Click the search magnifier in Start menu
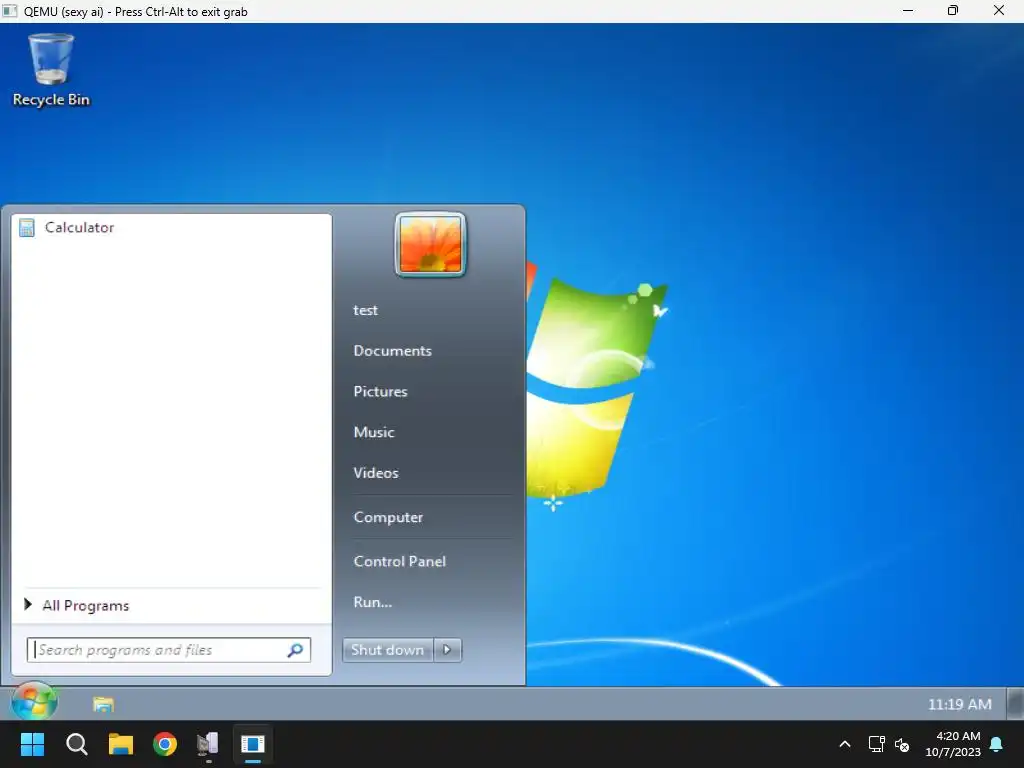The image size is (1024, 768). 295,650
